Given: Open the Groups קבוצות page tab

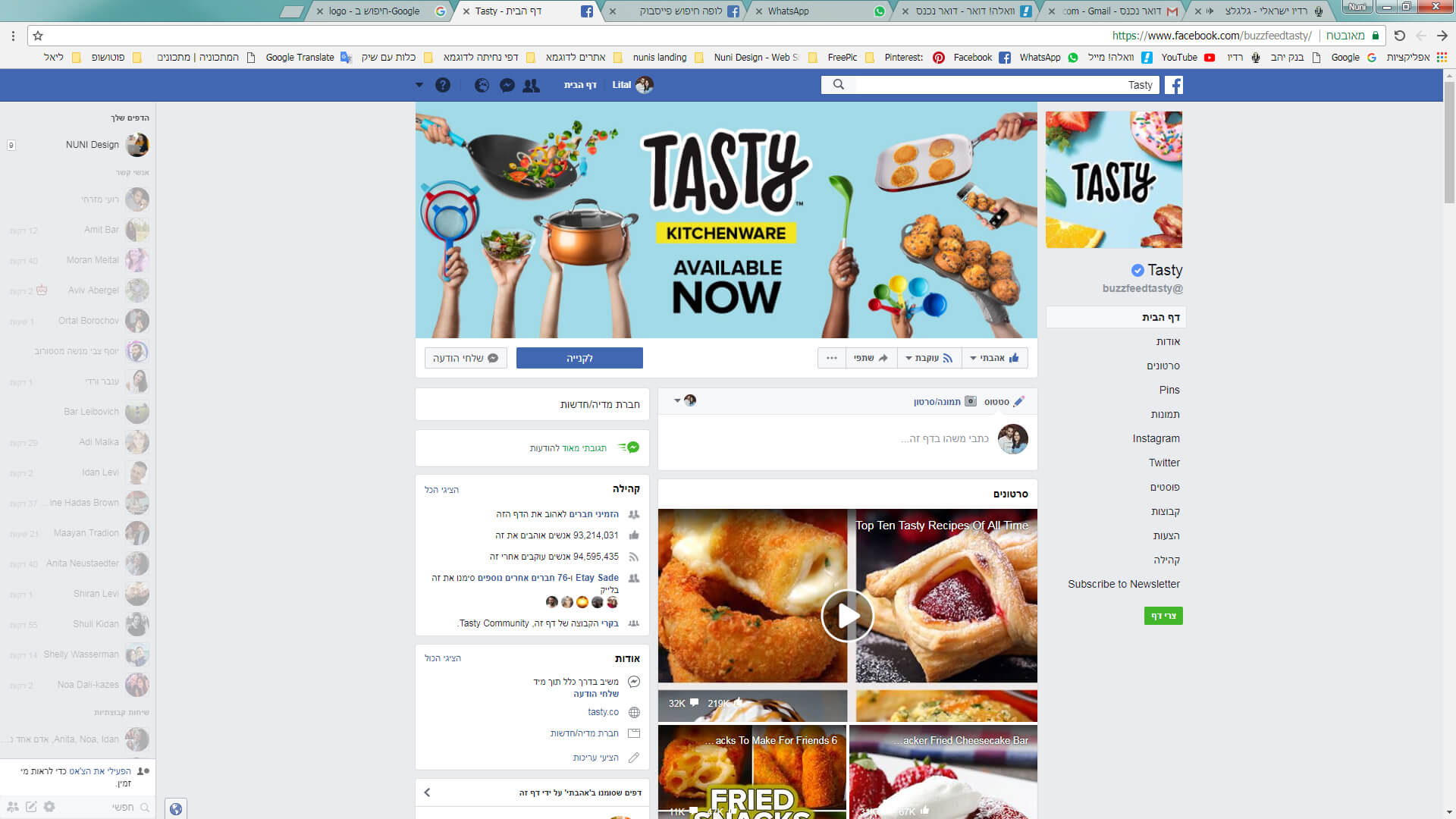Looking at the screenshot, I should (1165, 511).
